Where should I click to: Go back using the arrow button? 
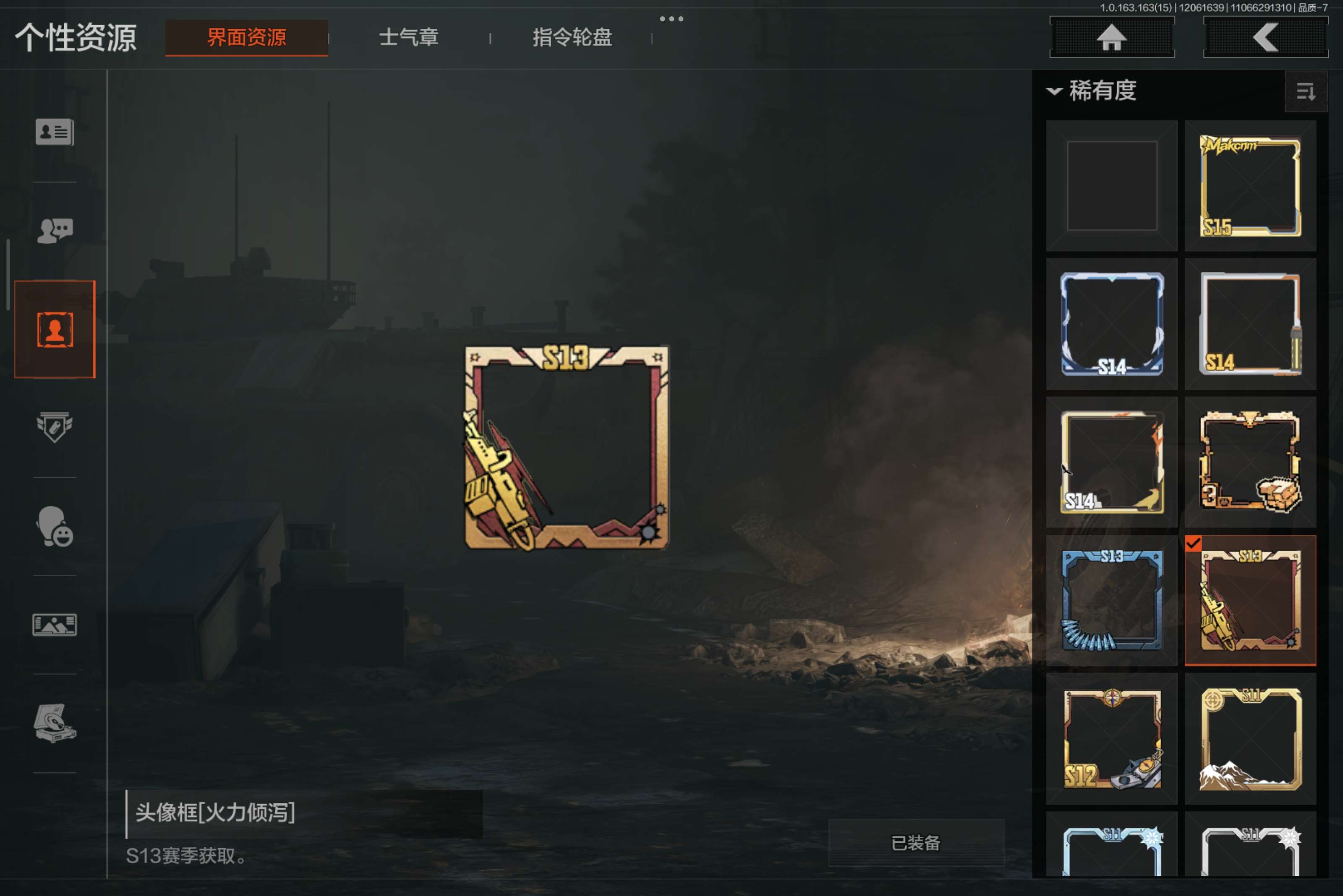point(1266,38)
